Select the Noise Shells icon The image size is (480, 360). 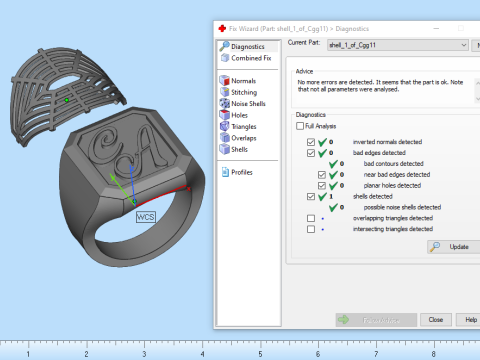coord(225,103)
